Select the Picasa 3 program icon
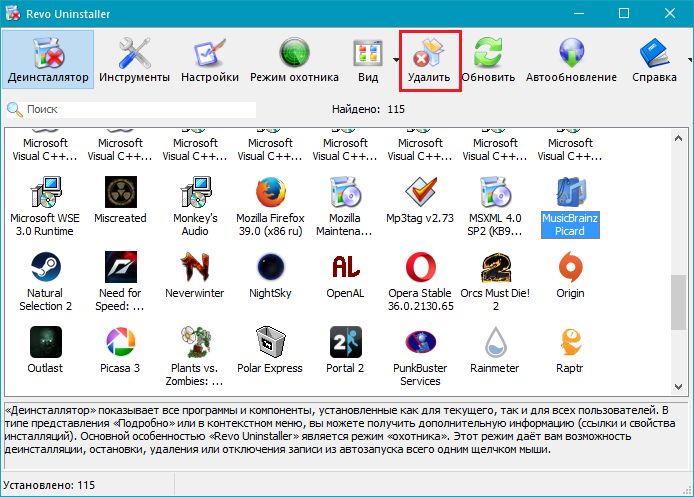694x497 pixels. click(x=120, y=343)
